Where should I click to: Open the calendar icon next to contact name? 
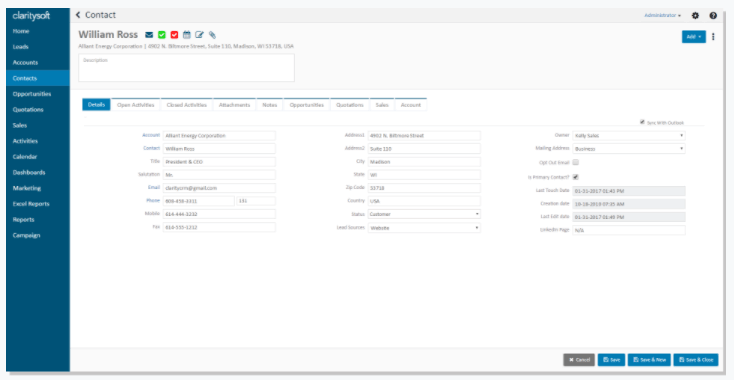click(187, 35)
